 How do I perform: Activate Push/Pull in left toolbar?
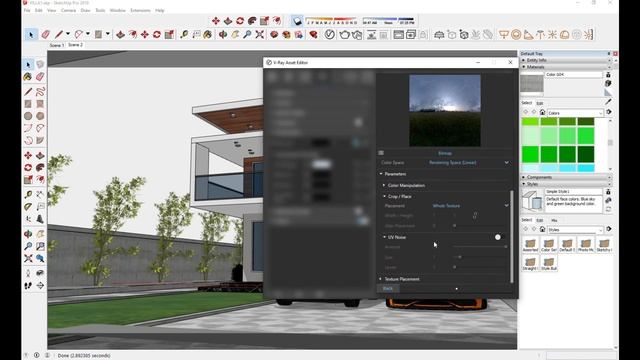(x=40, y=156)
